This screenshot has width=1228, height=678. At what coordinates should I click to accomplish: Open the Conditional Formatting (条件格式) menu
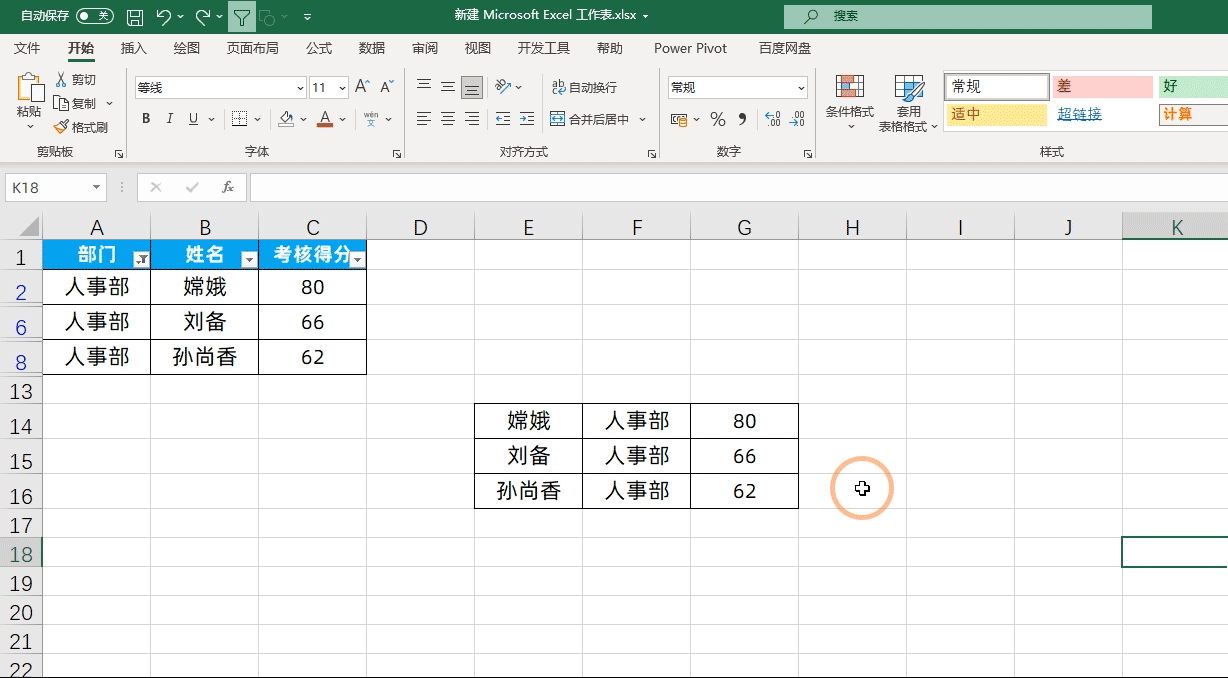pyautogui.click(x=850, y=102)
